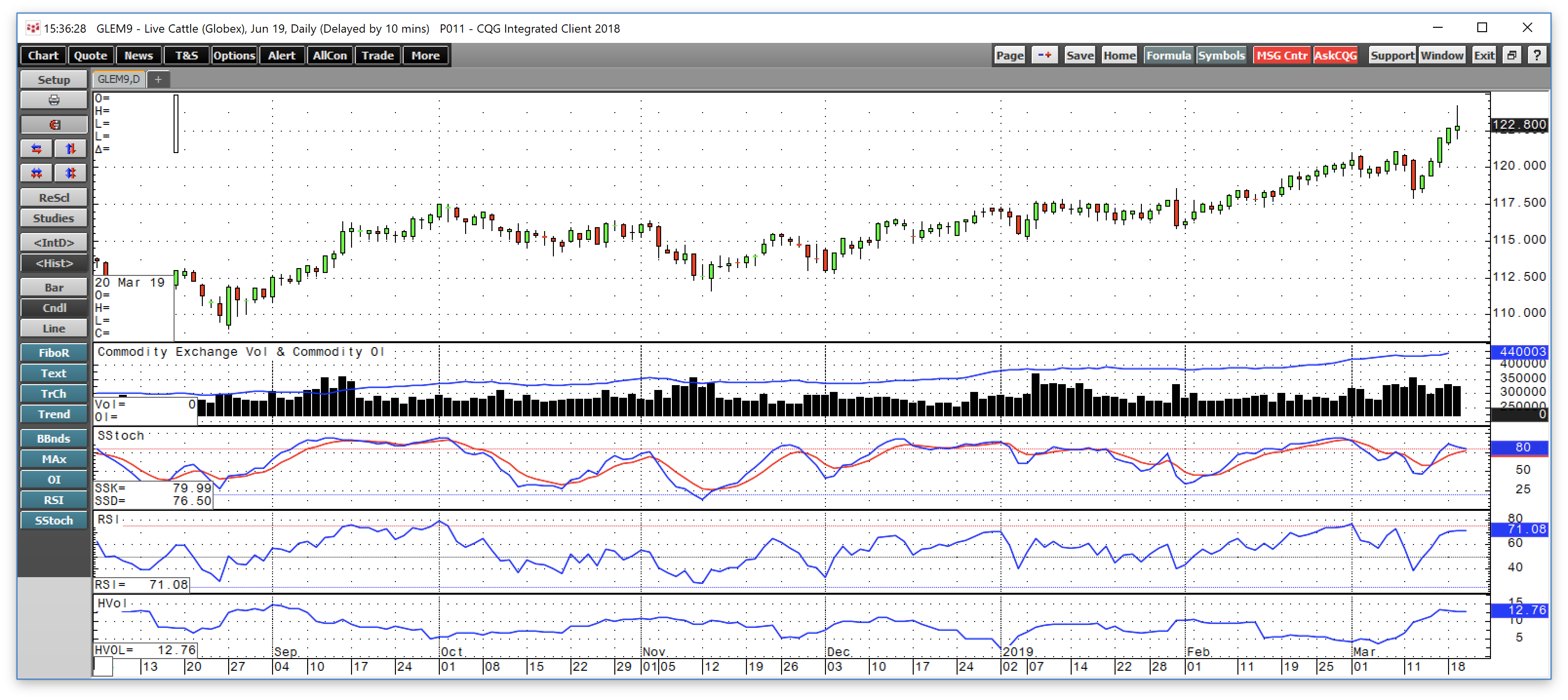Click the 71.08 RSI scale value
This screenshot has width=1568, height=700.
pyautogui.click(x=1518, y=529)
